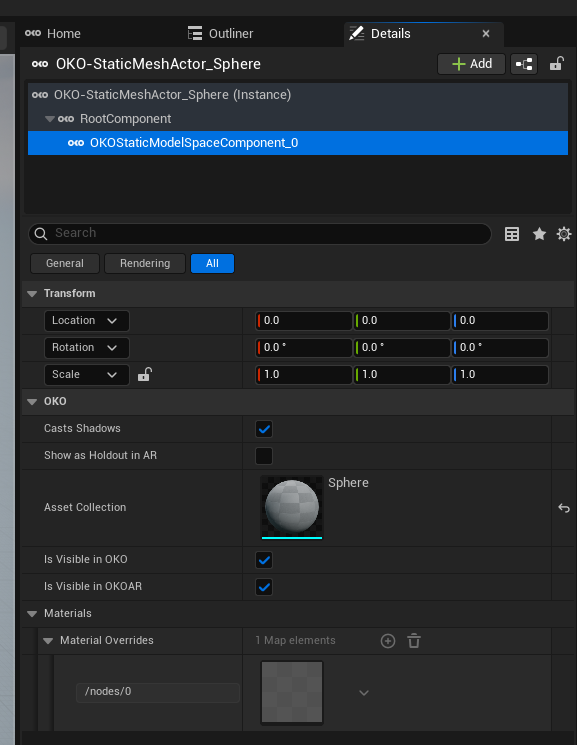Select OKOStaticModelSpaceComponent_0 row
This screenshot has height=745, width=577.
click(298, 143)
